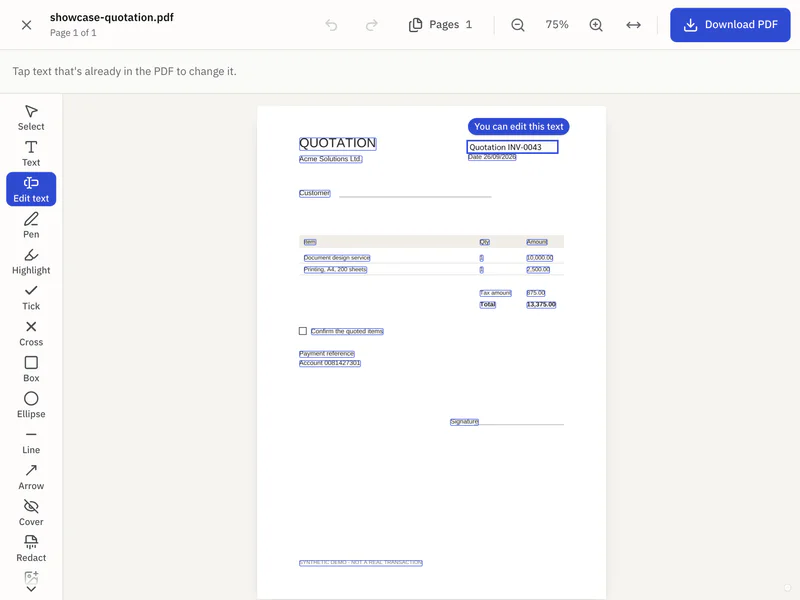Pick the Pen drawing tool
Image resolution: width=800 pixels, height=600 pixels.
pyautogui.click(x=31, y=226)
